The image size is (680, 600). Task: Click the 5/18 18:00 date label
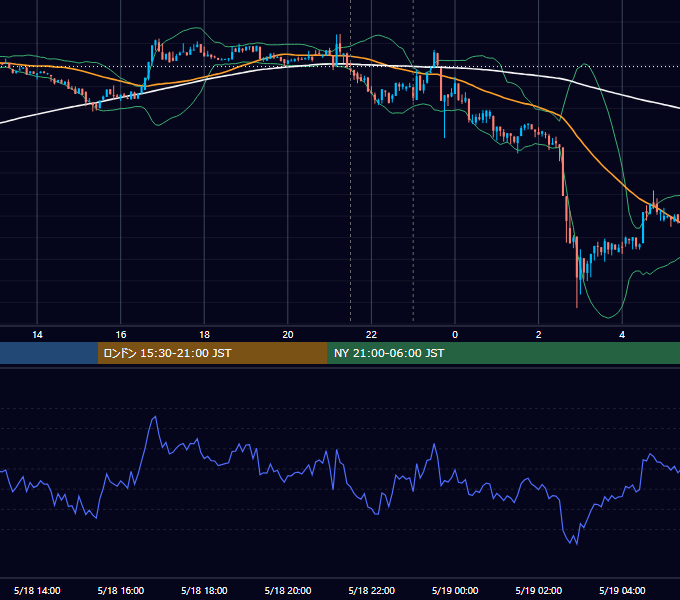204,590
